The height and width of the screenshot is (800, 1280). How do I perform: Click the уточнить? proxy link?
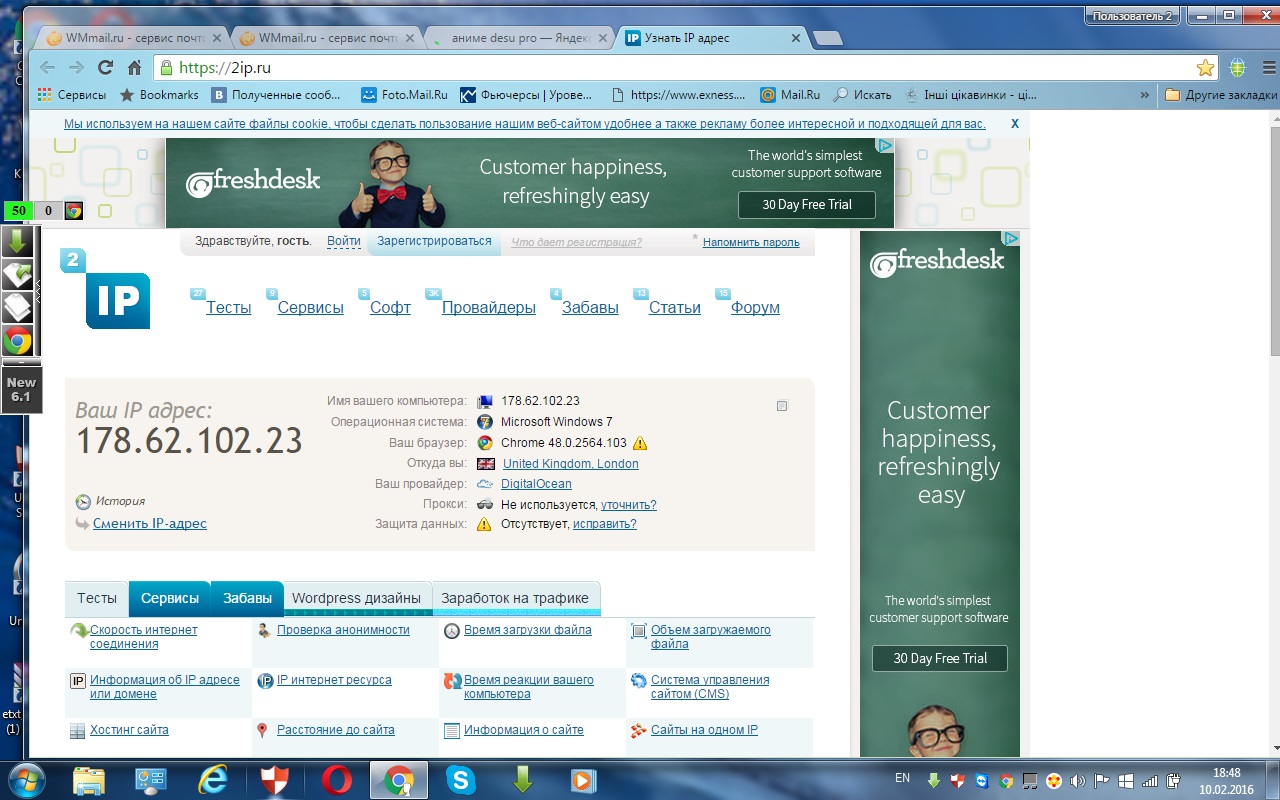click(x=628, y=505)
